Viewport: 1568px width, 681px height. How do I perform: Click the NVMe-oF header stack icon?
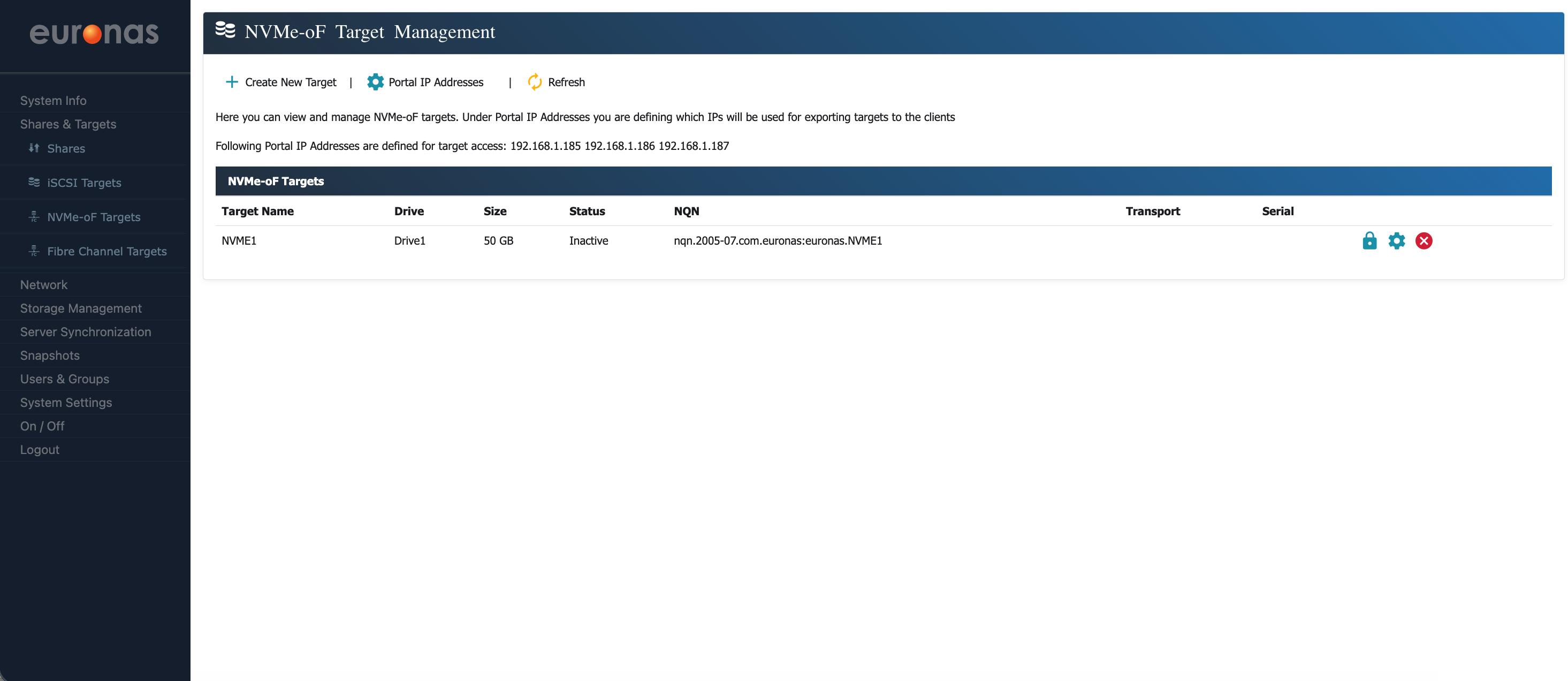coord(225,30)
